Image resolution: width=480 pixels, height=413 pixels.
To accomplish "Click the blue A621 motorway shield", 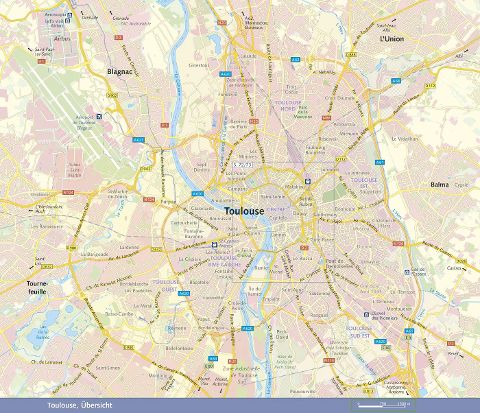I will (x=138, y=140).
